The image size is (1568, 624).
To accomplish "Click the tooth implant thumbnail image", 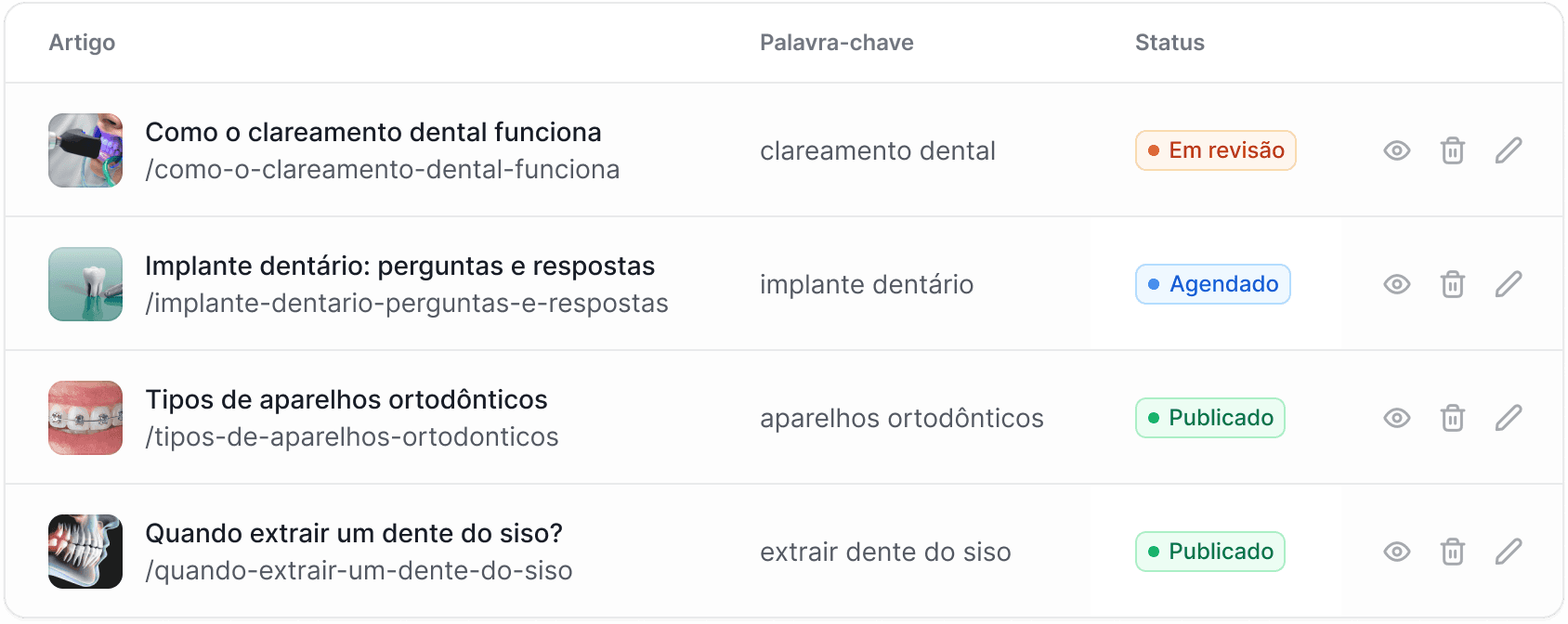I will pos(85,284).
